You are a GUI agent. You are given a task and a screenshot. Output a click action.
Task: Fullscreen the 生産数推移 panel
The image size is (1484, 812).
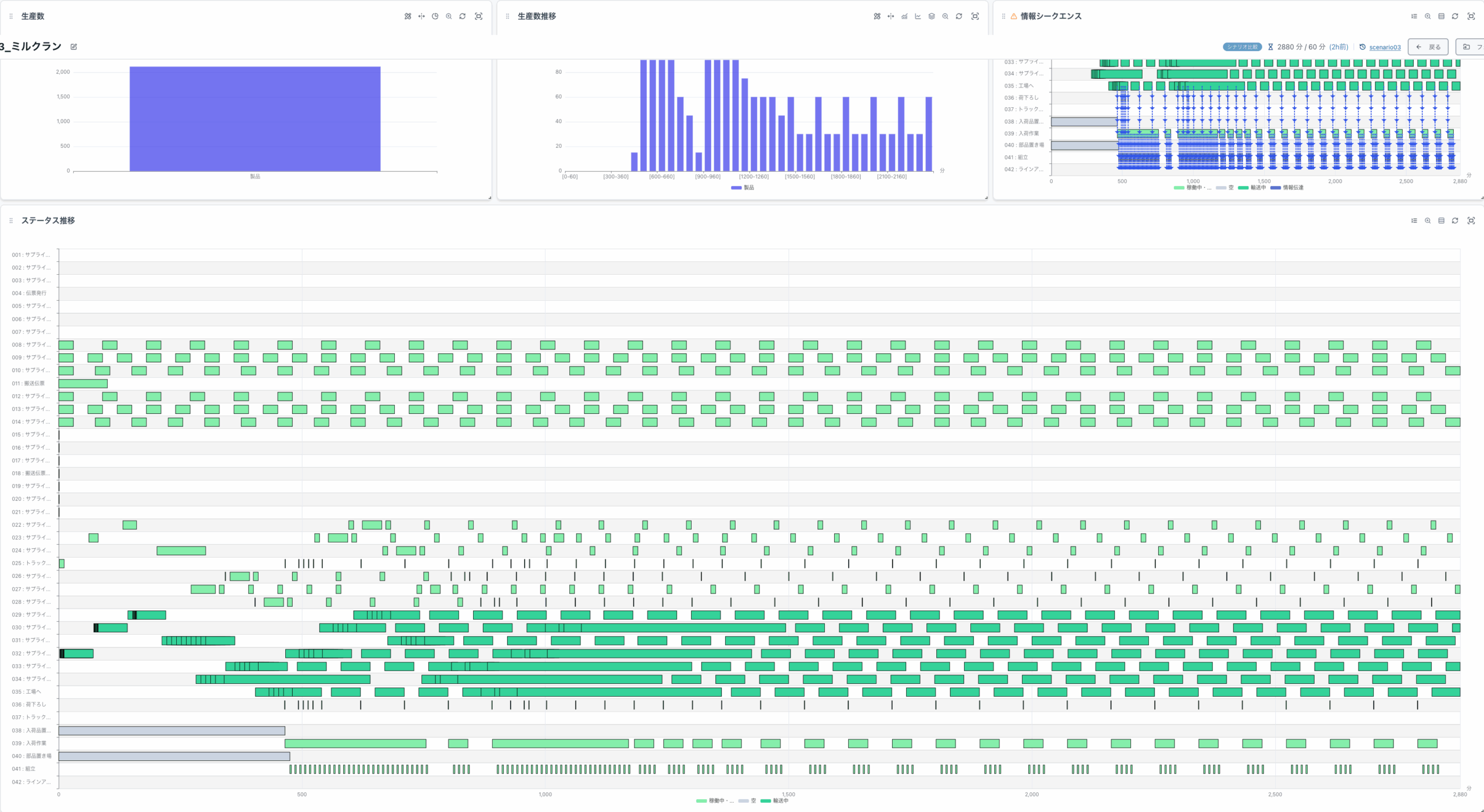click(x=975, y=16)
